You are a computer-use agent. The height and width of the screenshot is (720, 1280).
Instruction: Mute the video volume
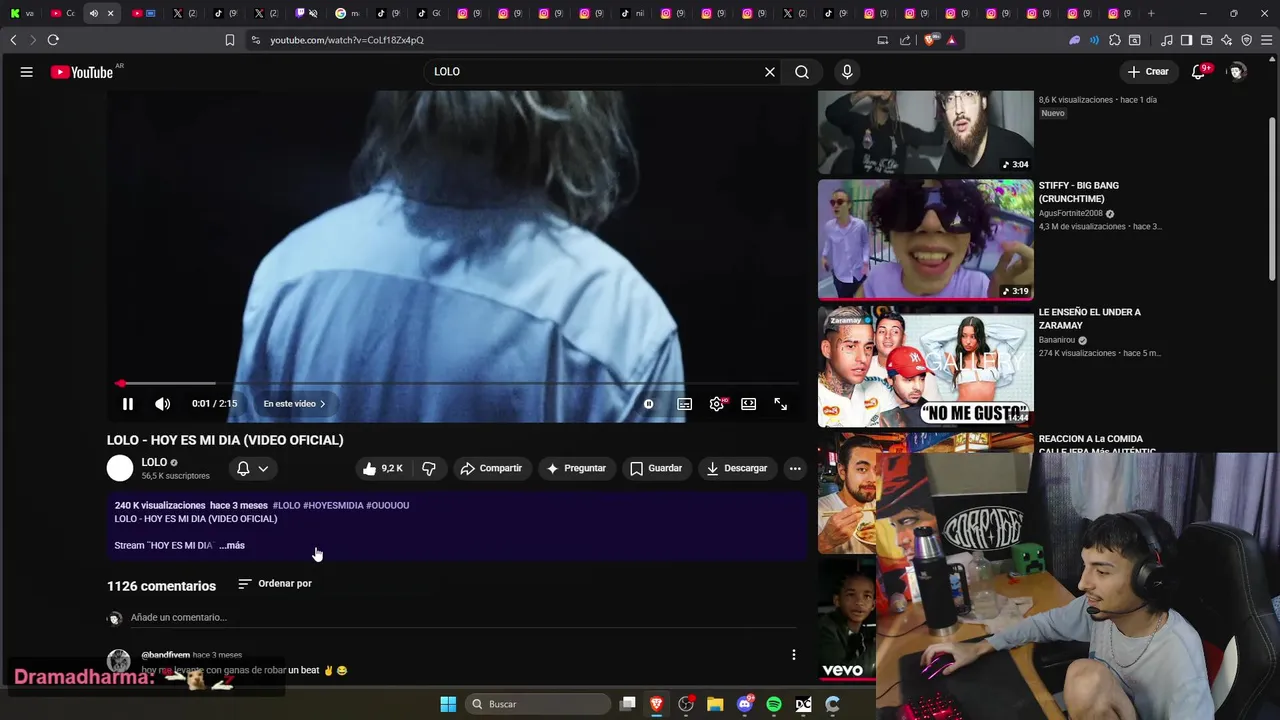click(162, 404)
